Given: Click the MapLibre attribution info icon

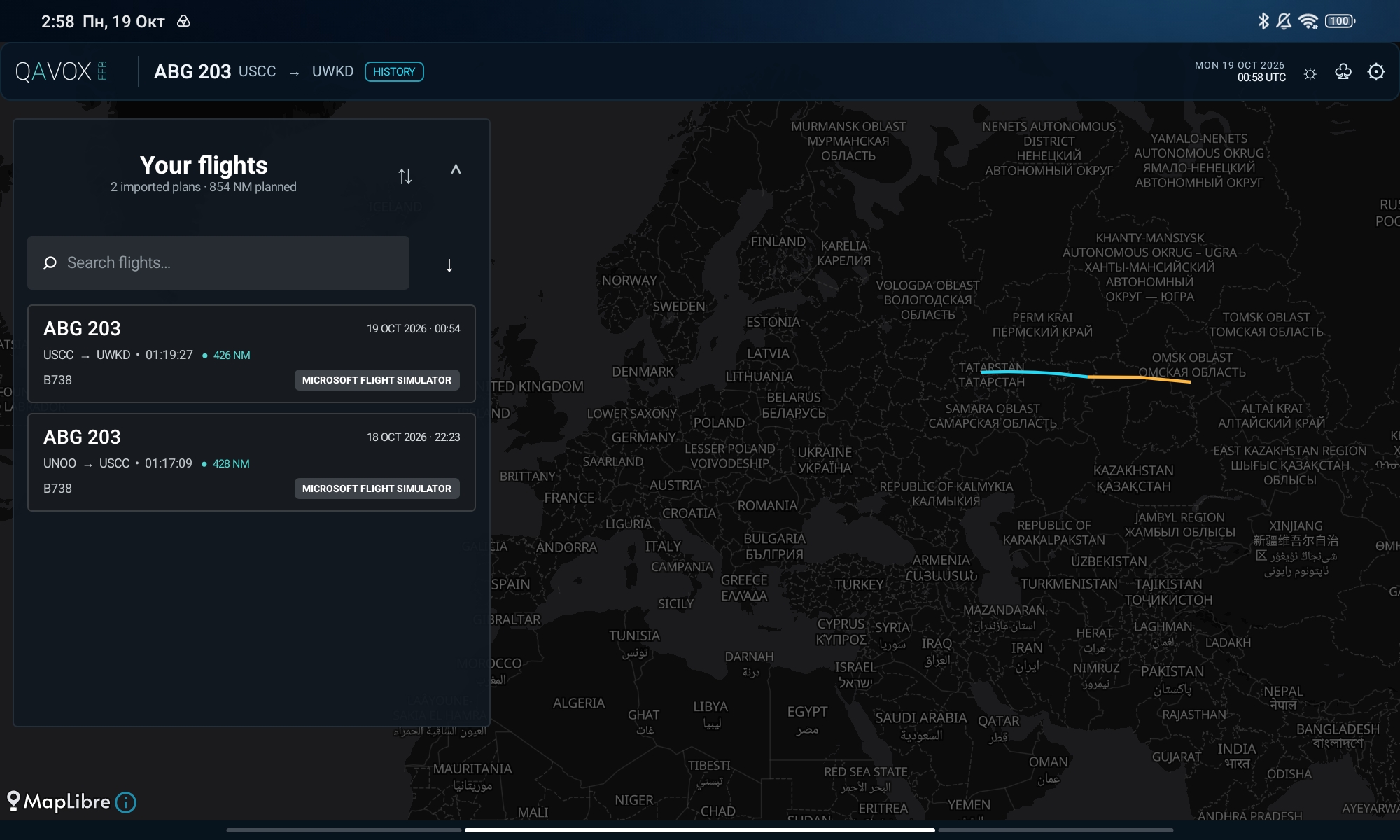Looking at the screenshot, I should (126, 802).
